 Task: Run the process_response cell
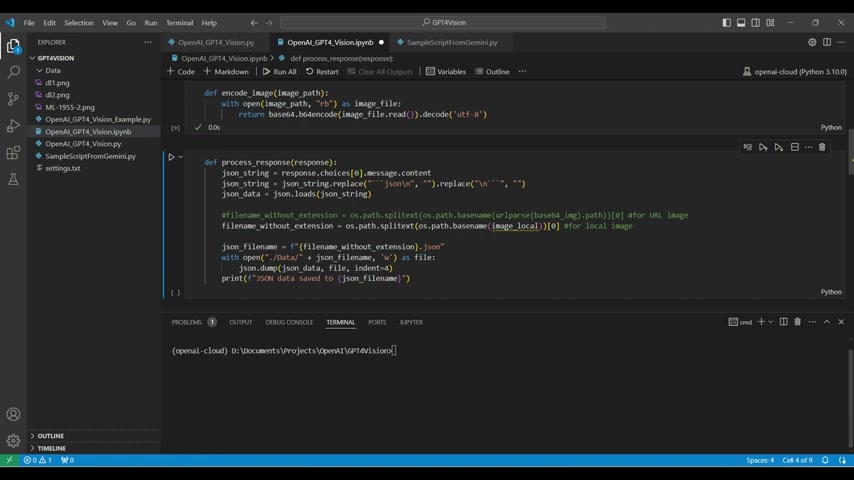pos(171,157)
